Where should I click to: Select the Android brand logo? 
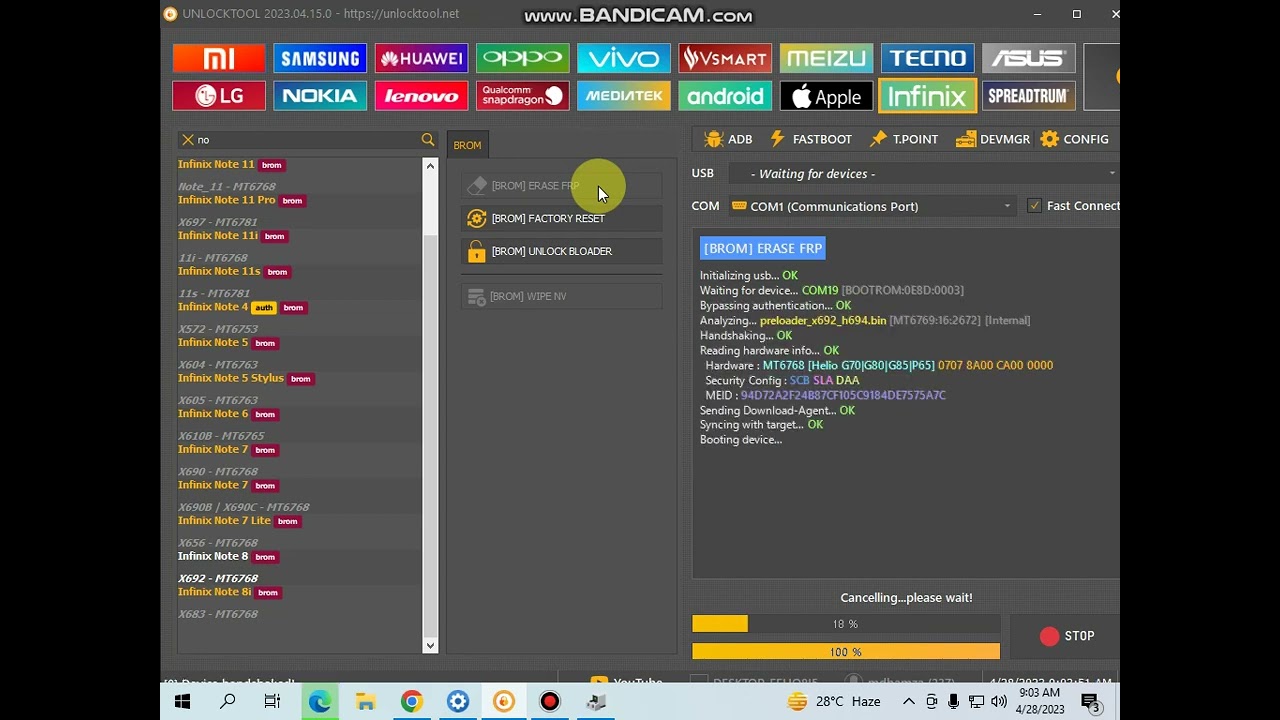pos(725,96)
